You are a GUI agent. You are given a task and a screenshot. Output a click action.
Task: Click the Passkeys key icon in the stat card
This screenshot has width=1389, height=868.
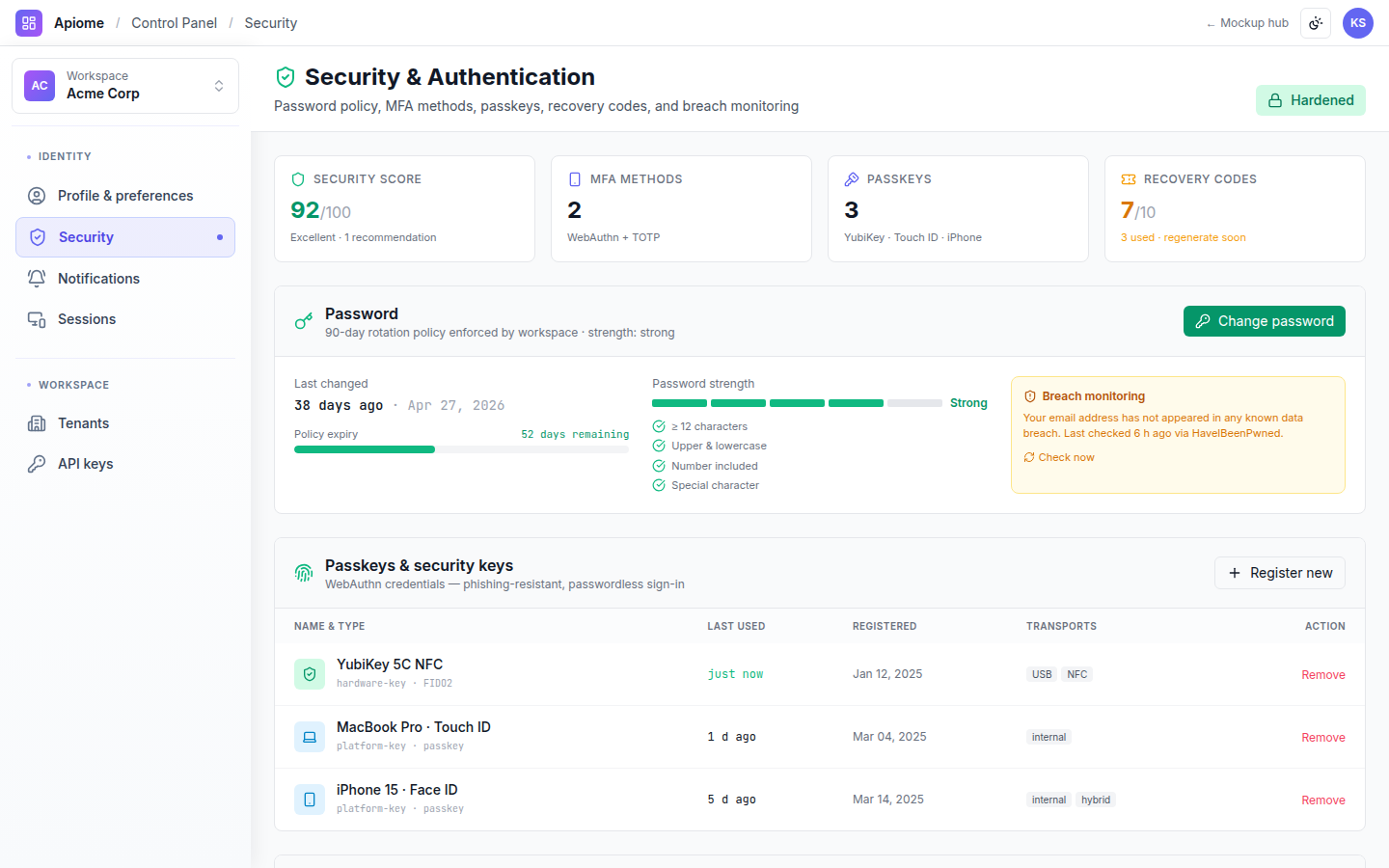852,179
